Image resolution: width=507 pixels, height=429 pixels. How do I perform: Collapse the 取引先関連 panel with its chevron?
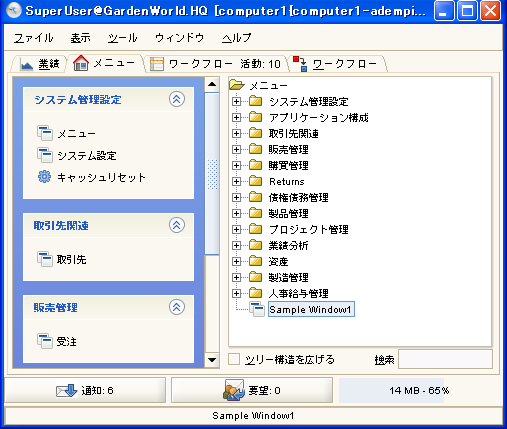tap(177, 225)
